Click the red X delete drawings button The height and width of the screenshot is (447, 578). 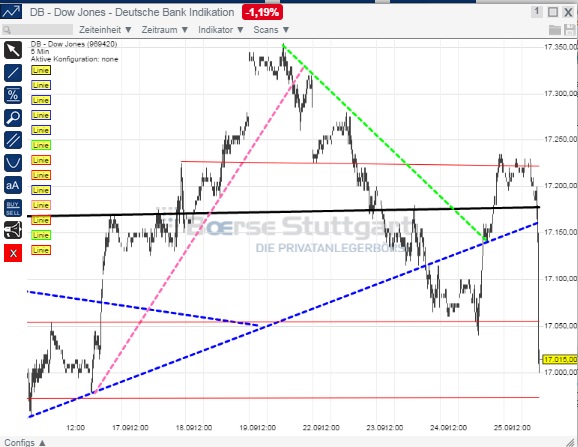click(13, 253)
